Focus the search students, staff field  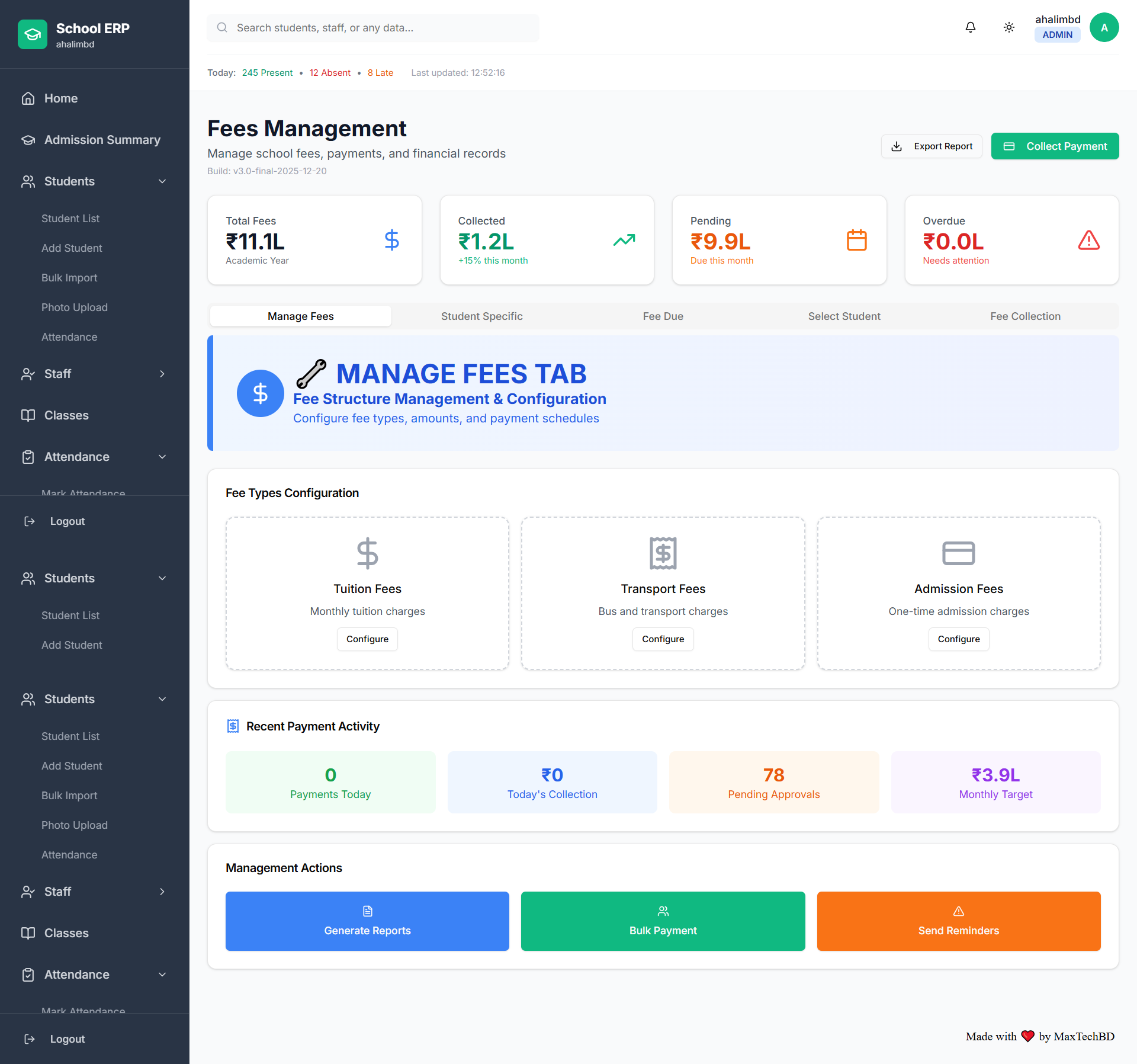[x=373, y=28]
